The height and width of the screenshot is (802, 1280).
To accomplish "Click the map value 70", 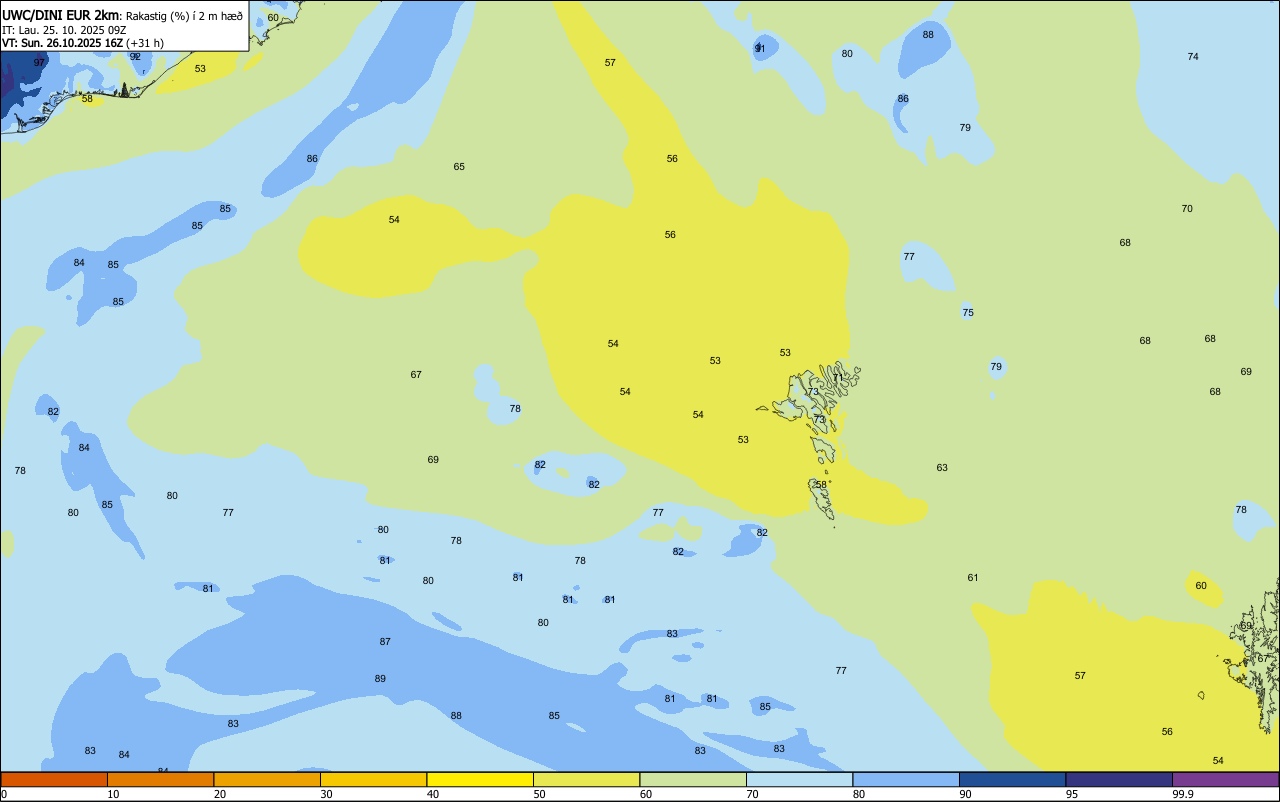I will [x=1187, y=209].
